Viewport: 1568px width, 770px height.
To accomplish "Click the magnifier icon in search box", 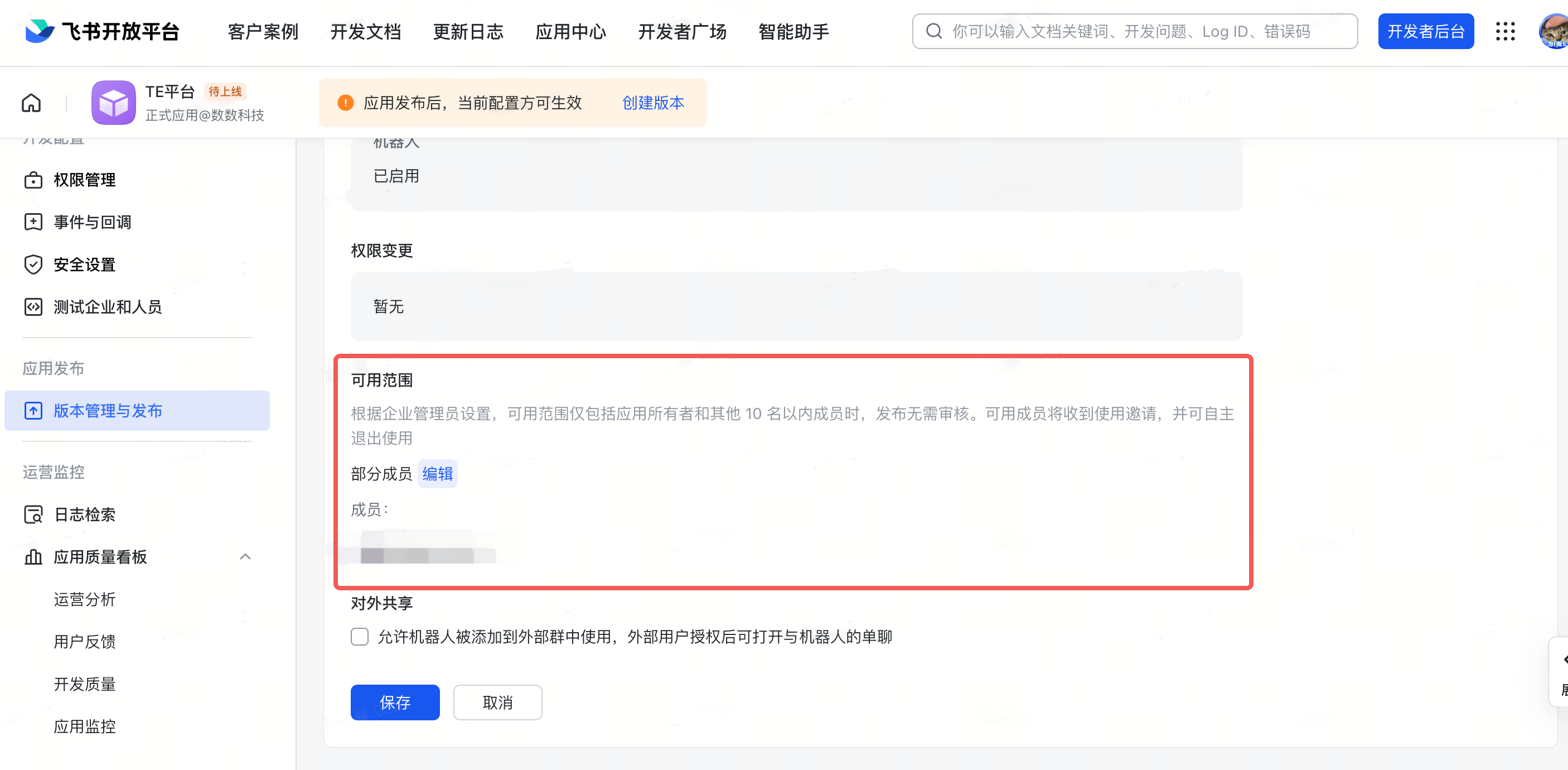I will tap(934, 31).
